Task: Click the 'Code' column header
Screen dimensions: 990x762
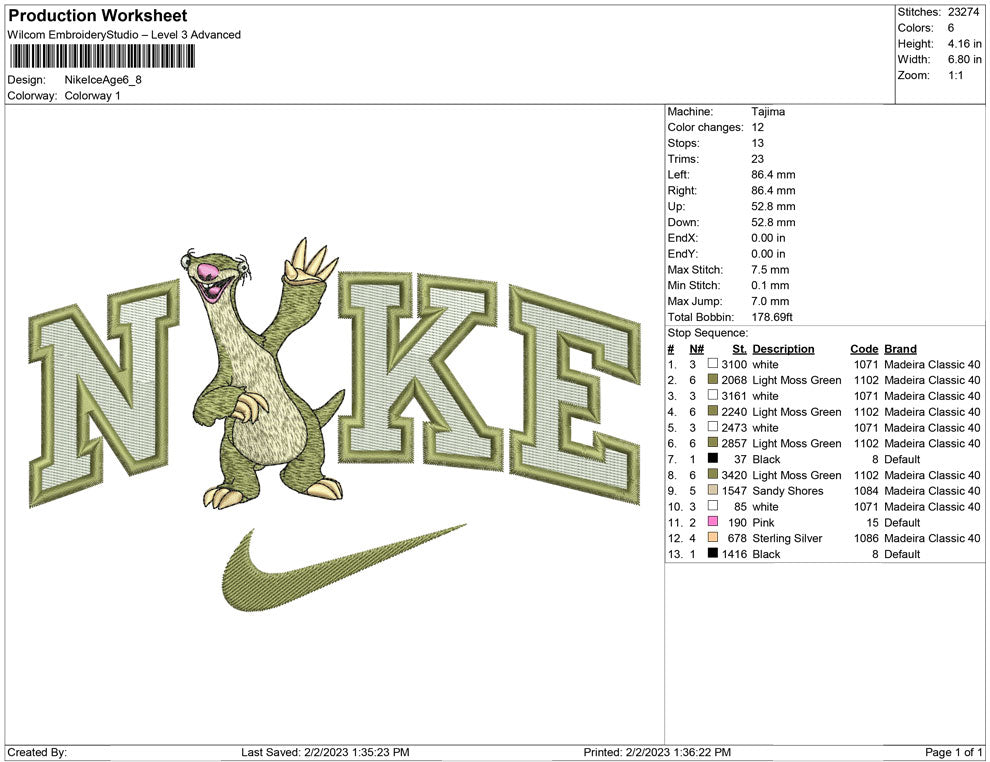Action: [x=864, y=349]
